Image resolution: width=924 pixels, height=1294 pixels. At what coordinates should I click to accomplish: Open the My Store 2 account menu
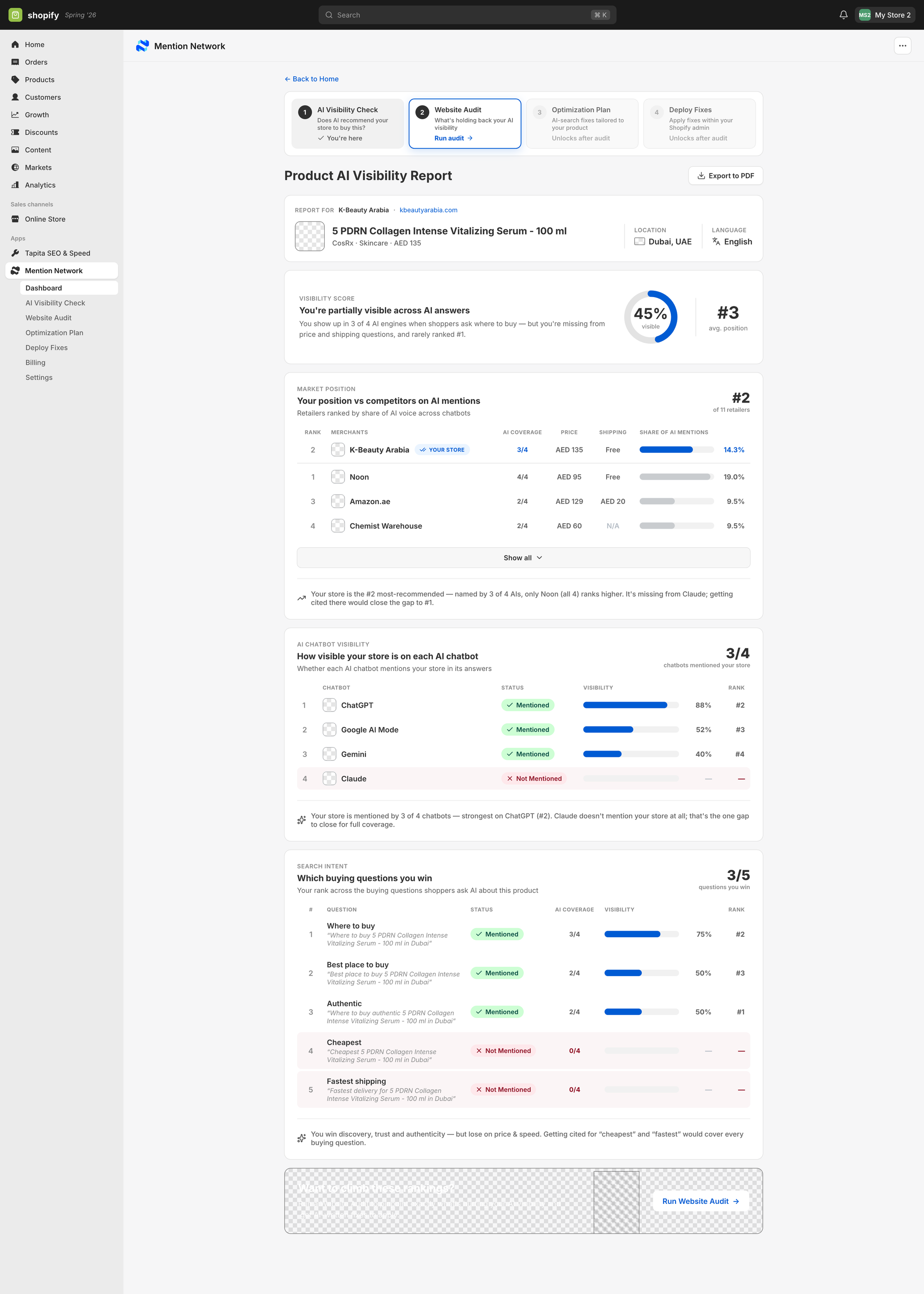pyautogui.click(x=884, y=15)
